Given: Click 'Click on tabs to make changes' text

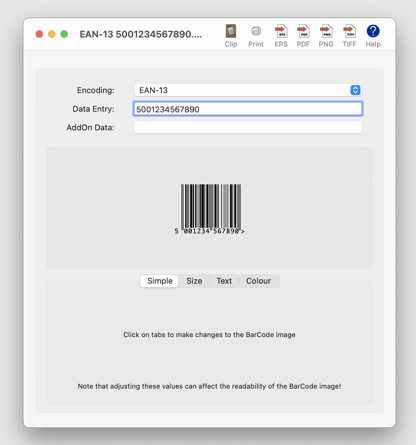Looking at the screenshot, I should pos(209,335).
